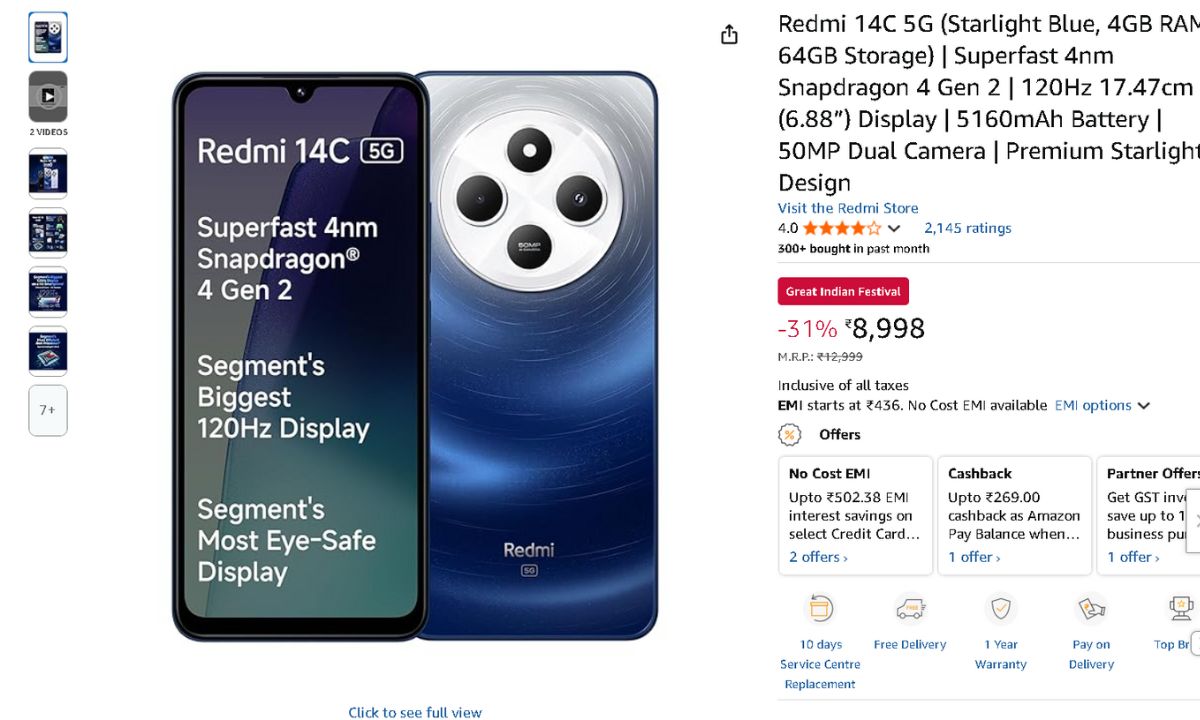Click the 1 Year Warranty shield icon
Screen dimensions: 1200x720
[x=1000, y=608]
